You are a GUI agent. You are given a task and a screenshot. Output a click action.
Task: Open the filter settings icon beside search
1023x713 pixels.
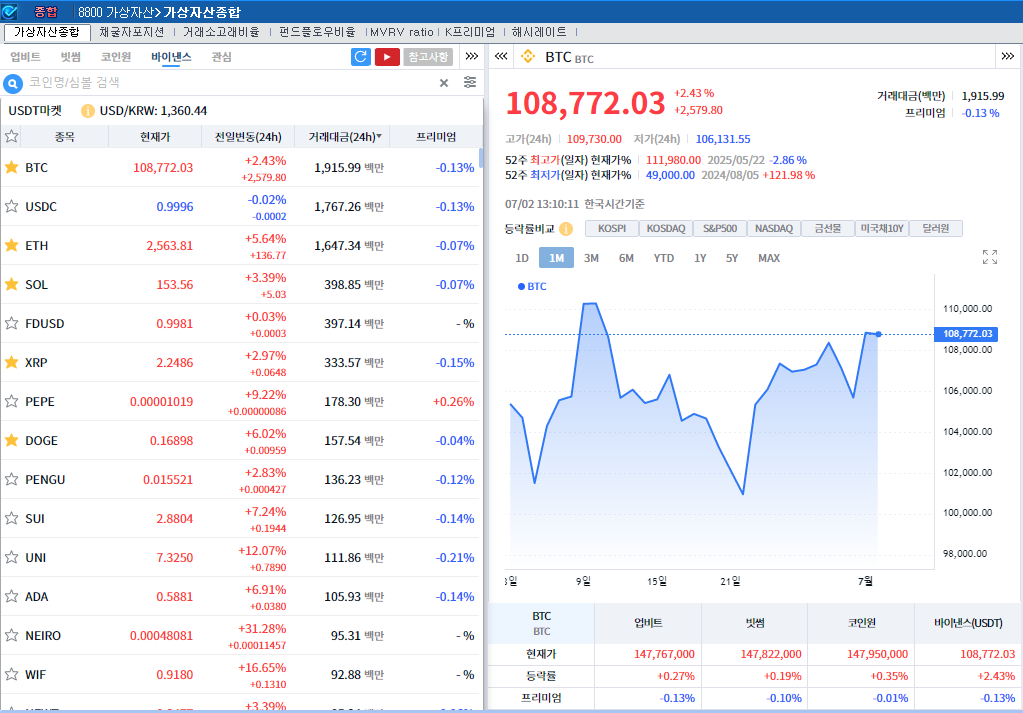[x=470, y=83]
